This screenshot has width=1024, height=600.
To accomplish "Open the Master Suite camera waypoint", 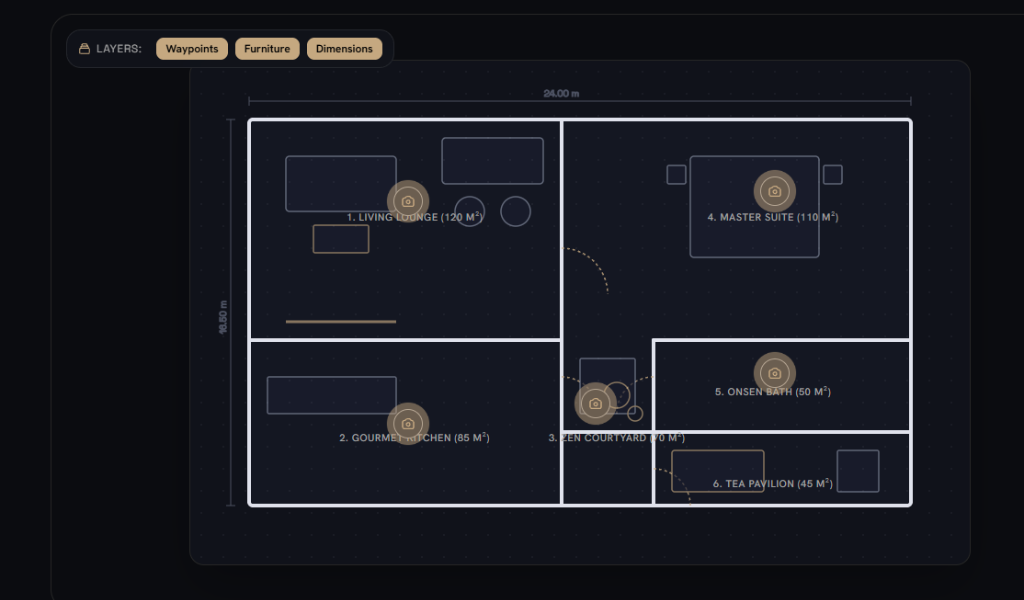I will click(775, 191).
